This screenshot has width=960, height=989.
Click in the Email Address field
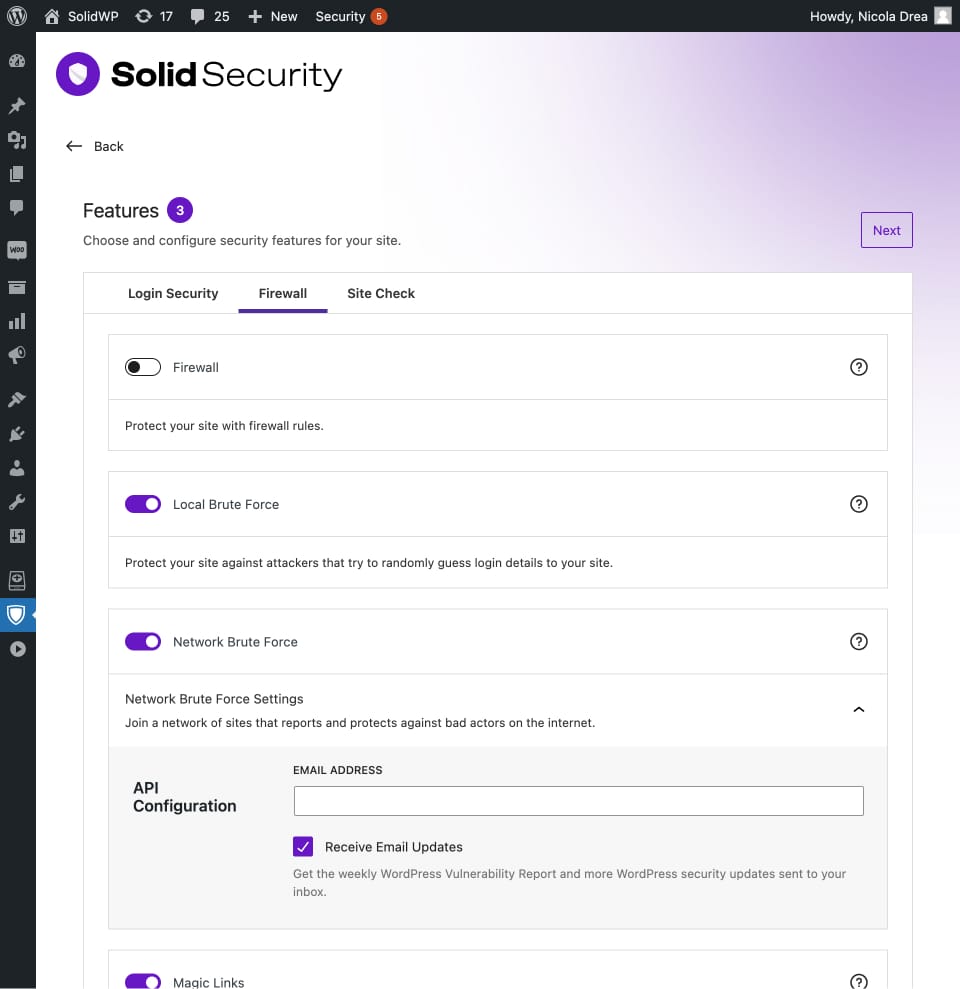tap(578, 801)
